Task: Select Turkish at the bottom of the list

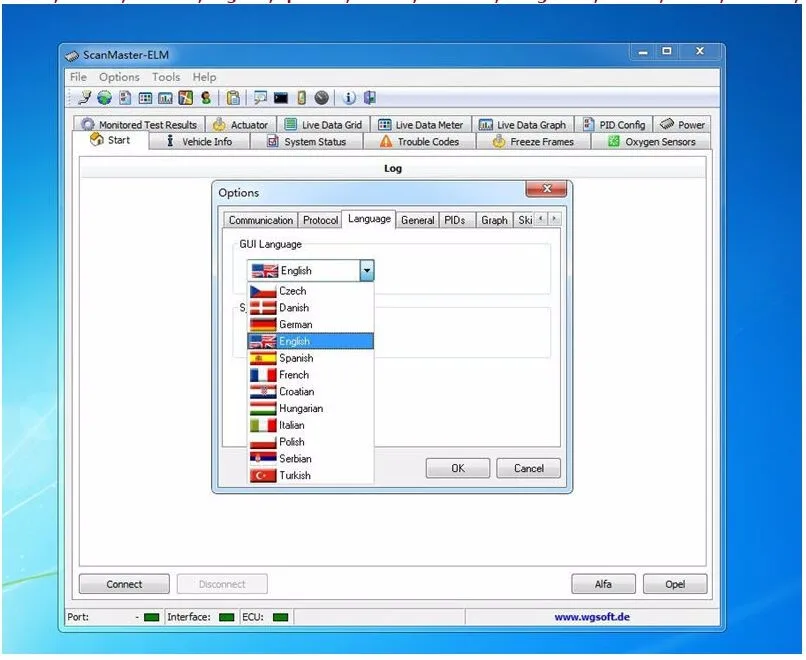Action: pos(294,475)
